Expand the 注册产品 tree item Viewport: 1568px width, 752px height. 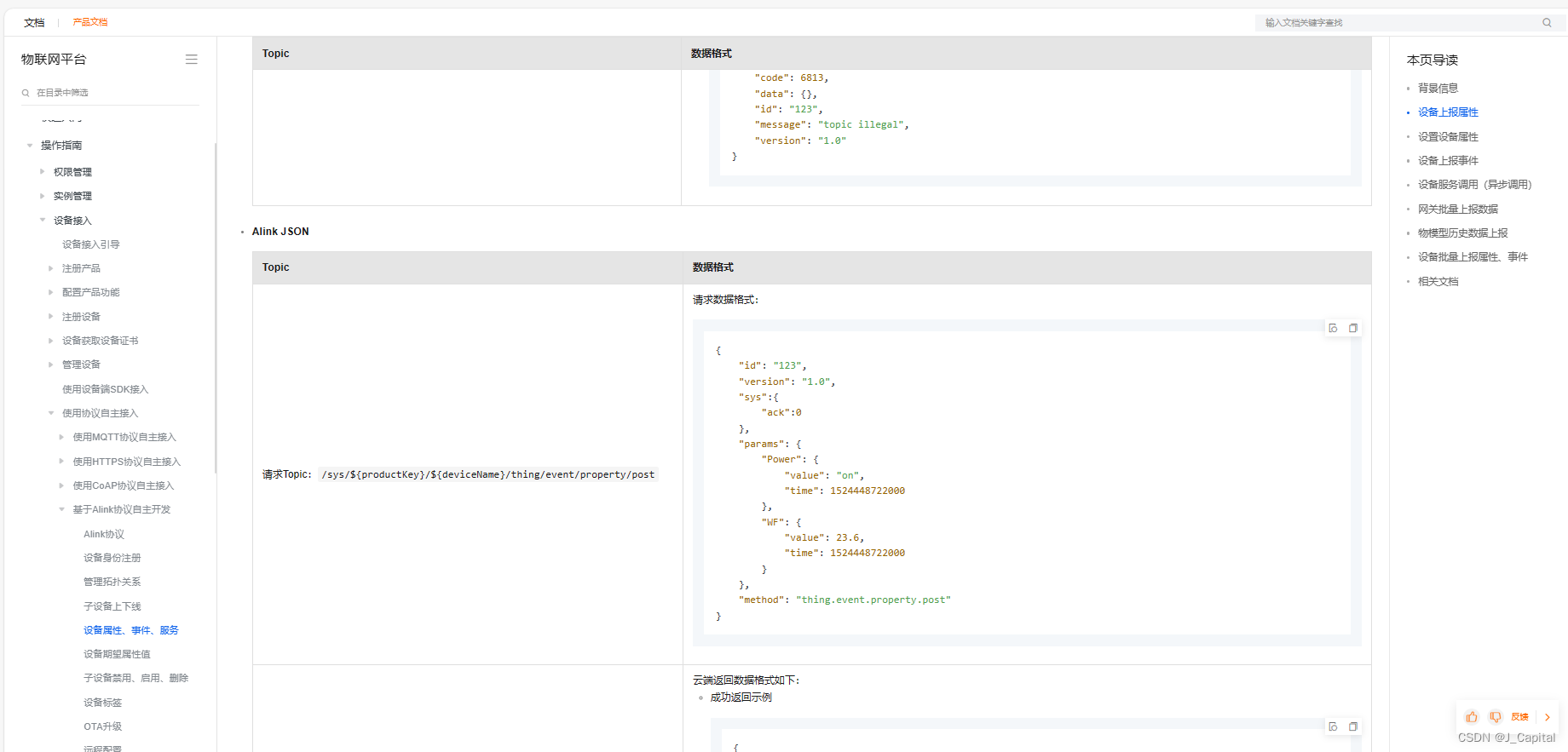point(51,268)
